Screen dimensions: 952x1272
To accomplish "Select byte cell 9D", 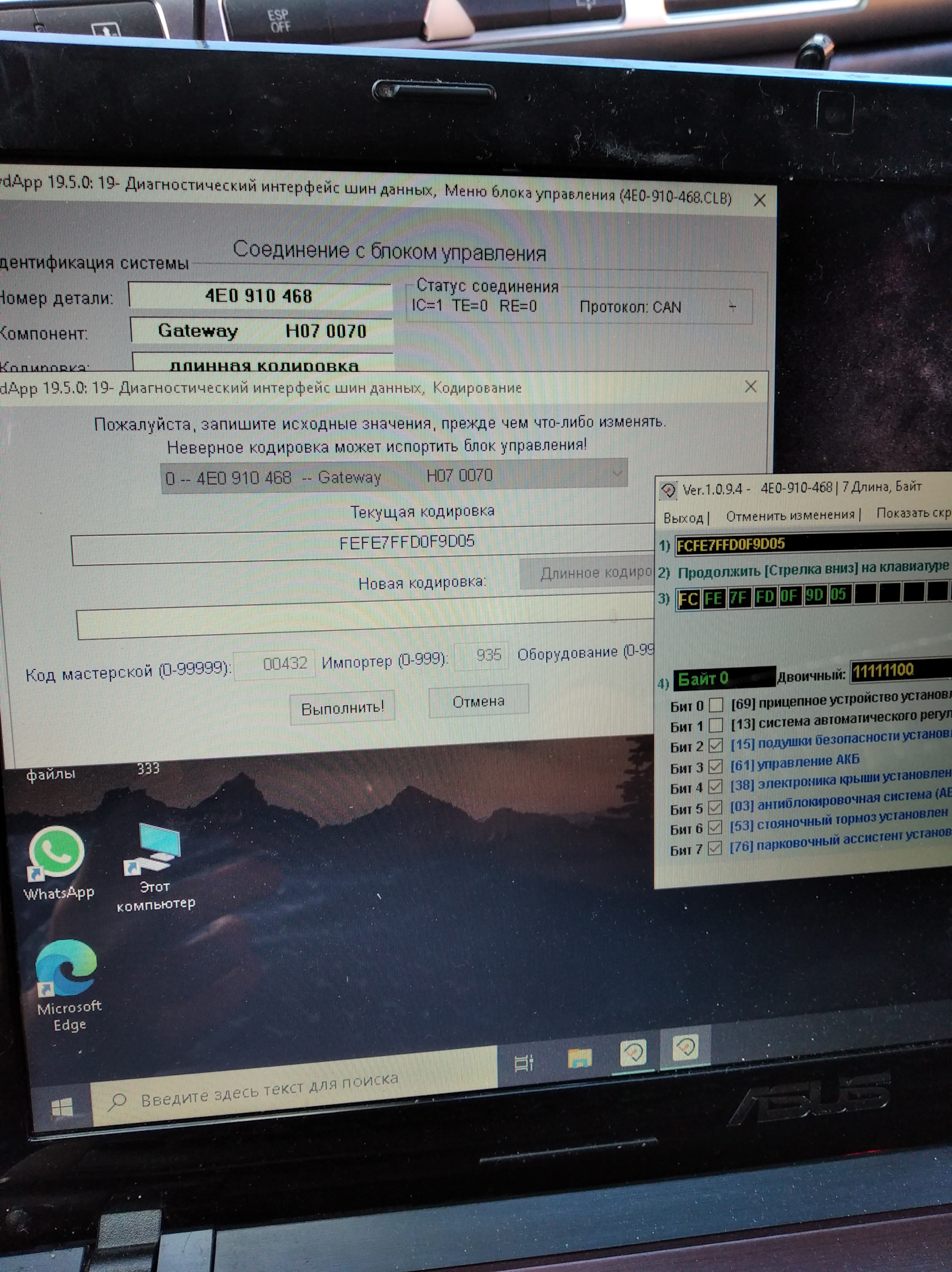I will pyautogui.click(x=814, y=595).
